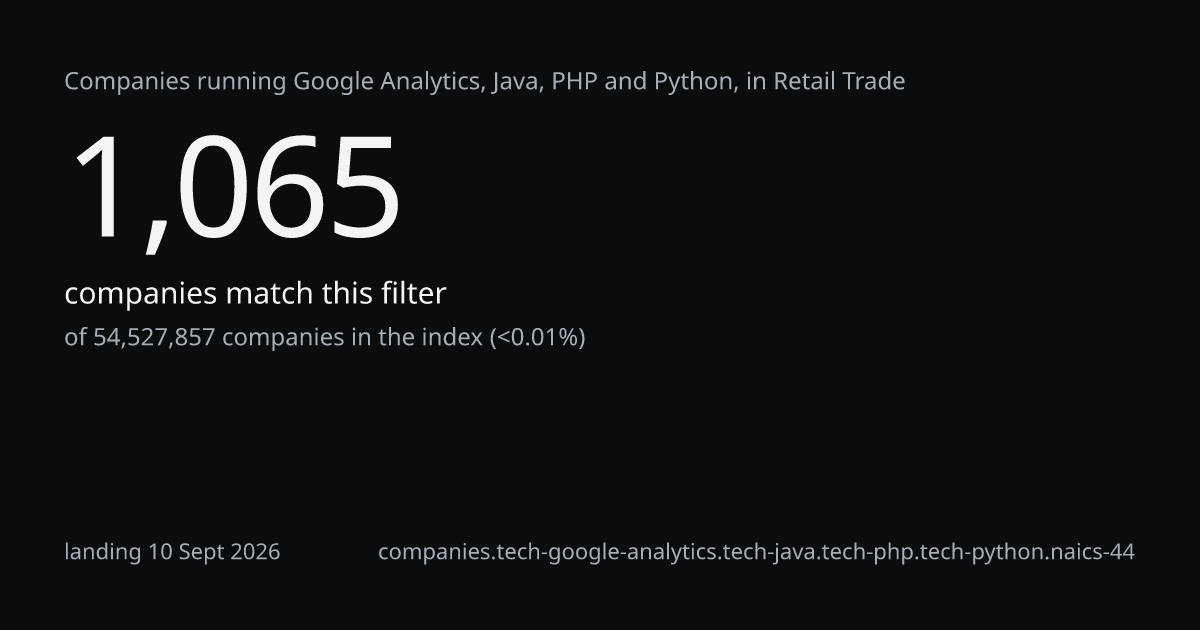Select the 'companies match this filter' text

point(255,294)
